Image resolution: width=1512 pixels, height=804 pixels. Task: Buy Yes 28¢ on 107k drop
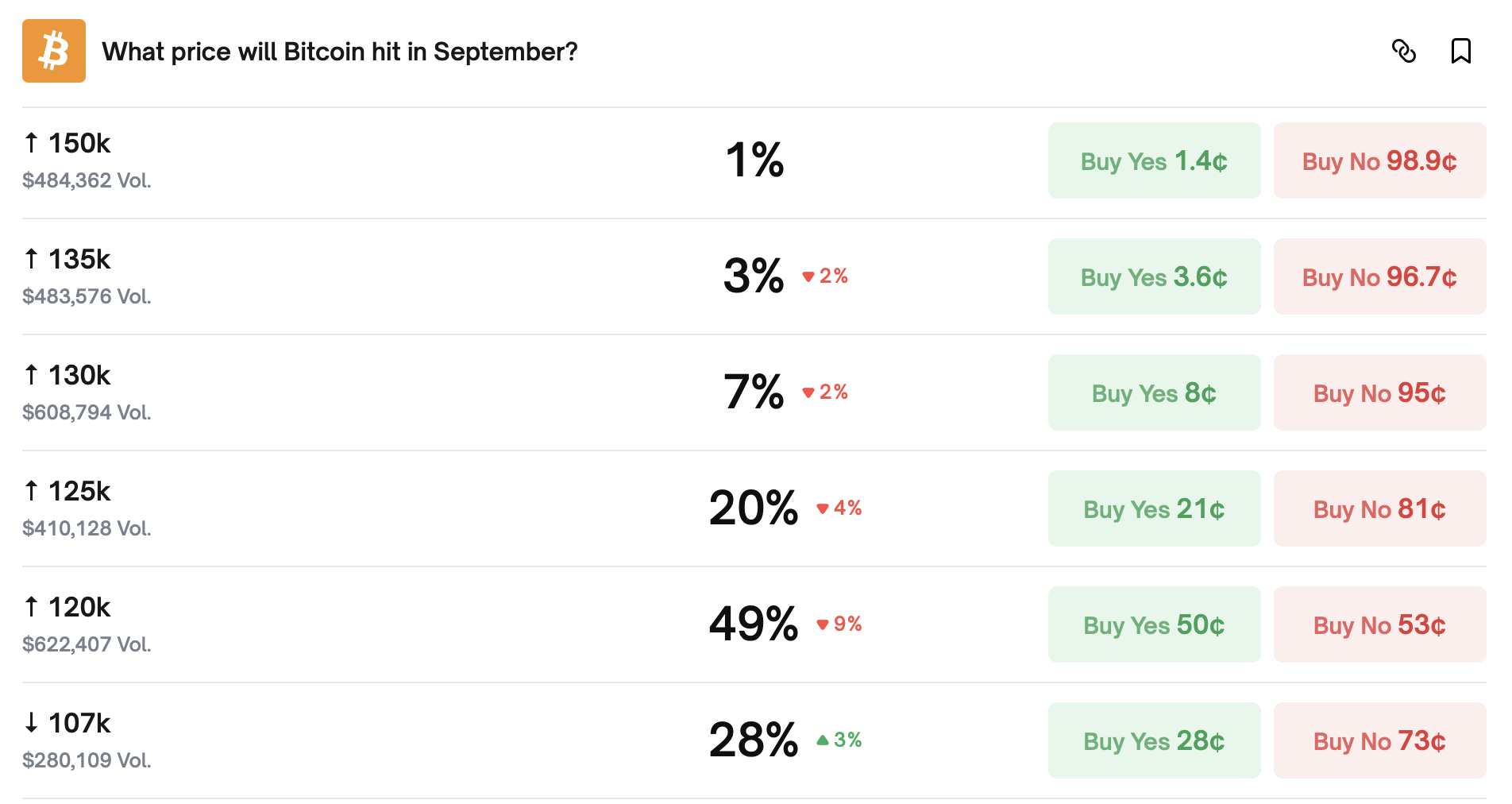(1153, 741)
